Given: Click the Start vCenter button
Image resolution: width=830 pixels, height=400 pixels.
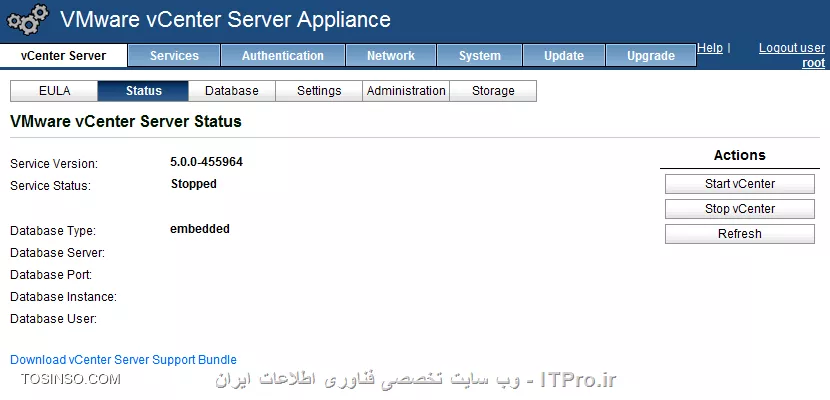Looking at the screenshot, I should click(x=739, y=184).
